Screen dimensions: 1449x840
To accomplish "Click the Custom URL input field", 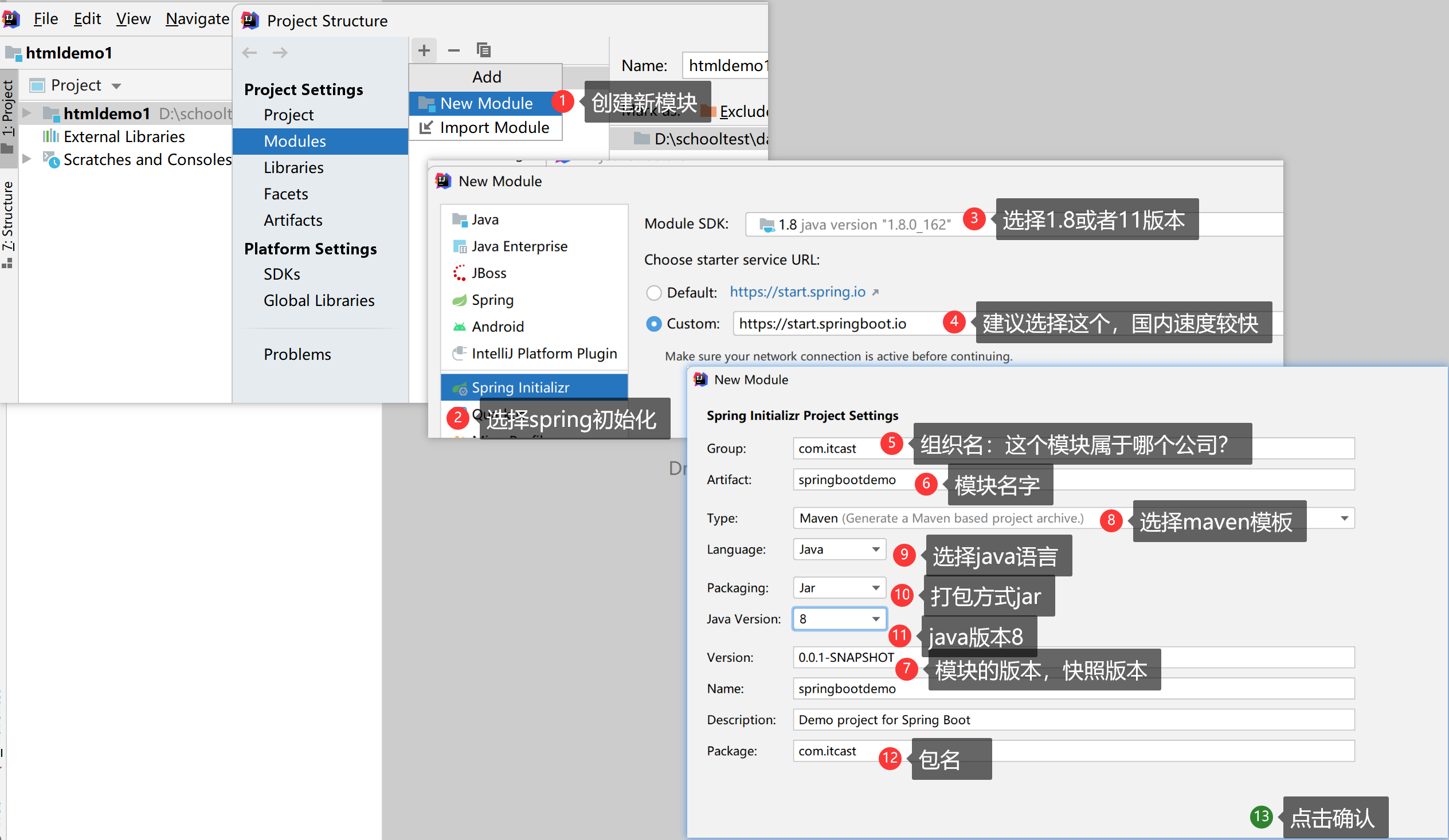I will [1007, 324].
